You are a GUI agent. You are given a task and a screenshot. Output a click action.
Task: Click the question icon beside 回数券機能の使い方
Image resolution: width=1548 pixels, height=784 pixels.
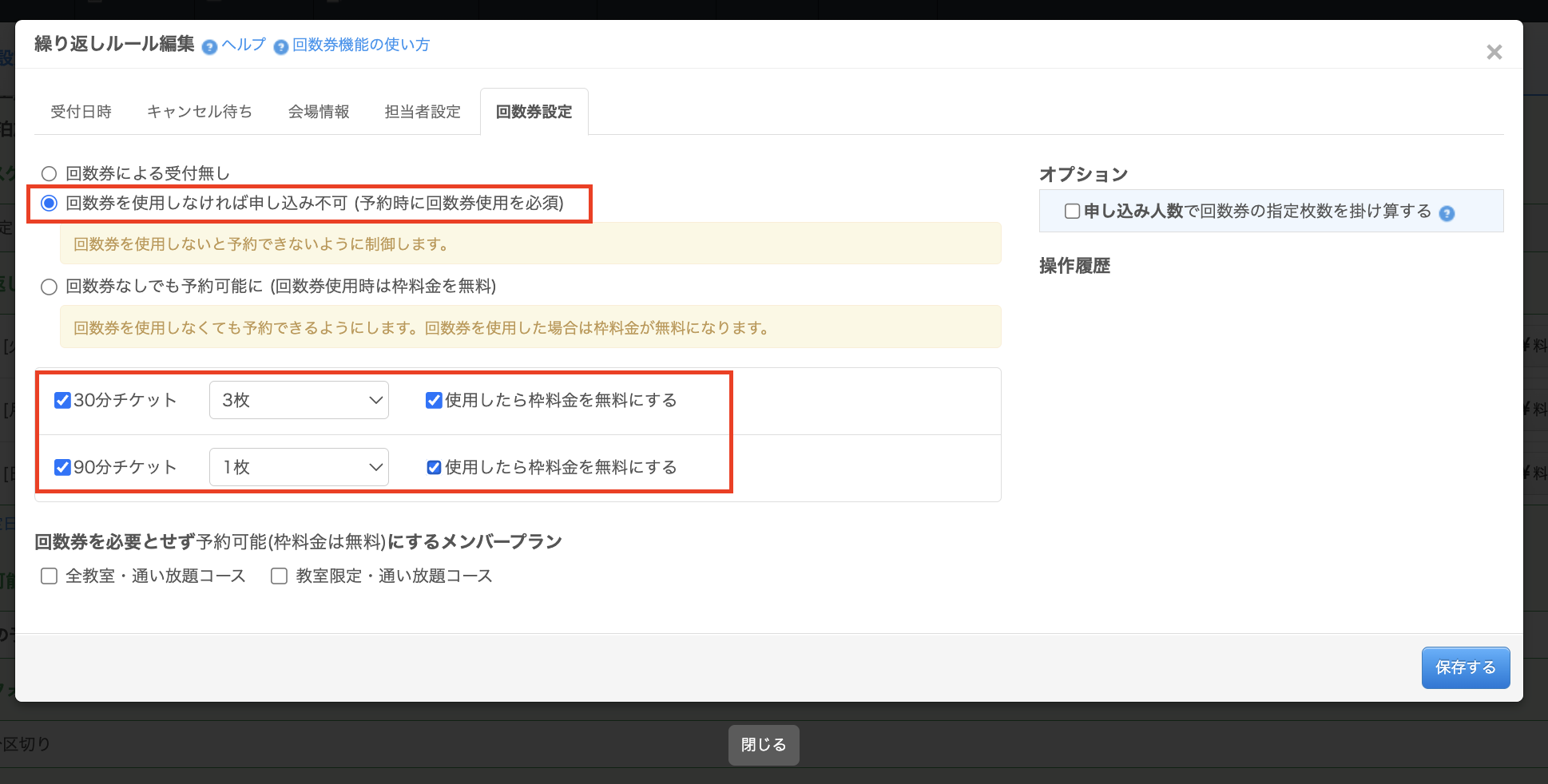pyautogui.click(x=280, y=47)
